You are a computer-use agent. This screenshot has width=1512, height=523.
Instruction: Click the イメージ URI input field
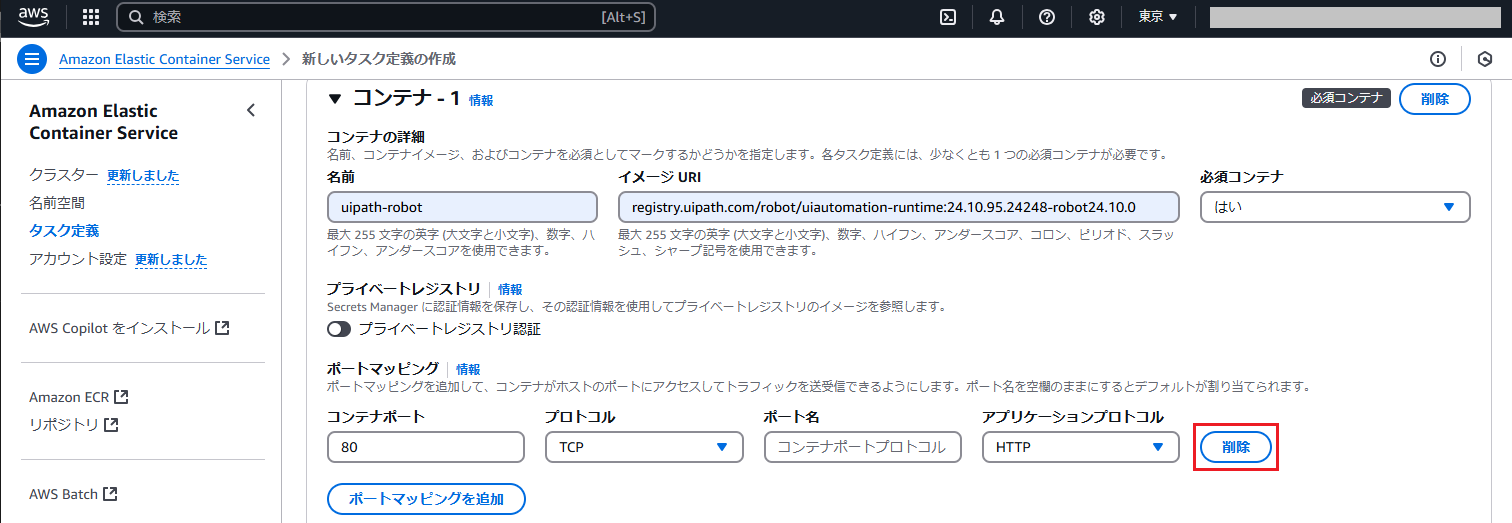899,207
